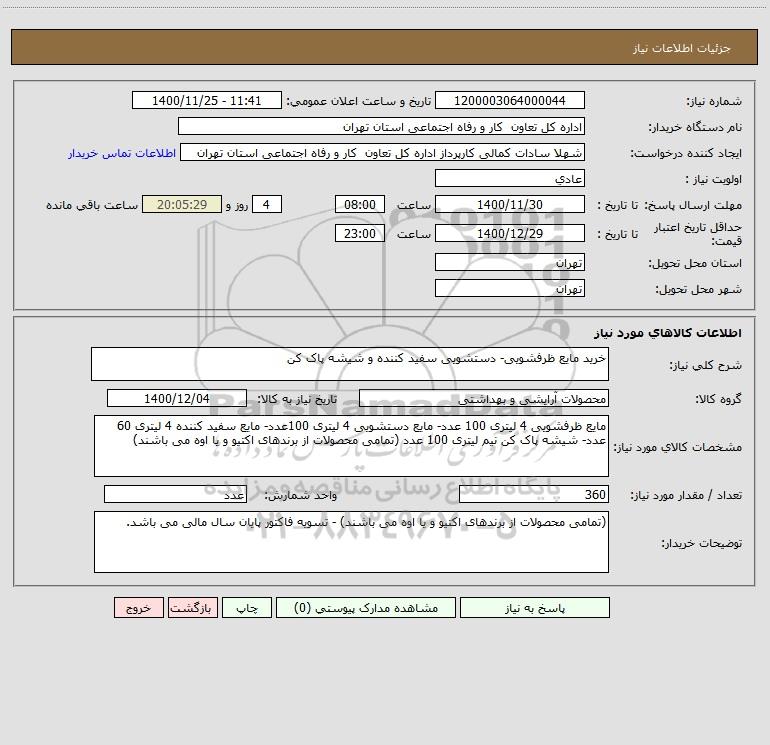Click quantity field showing 360
Image resolution: width=770 pixels, height=745 pixels.
pos(534,495)
